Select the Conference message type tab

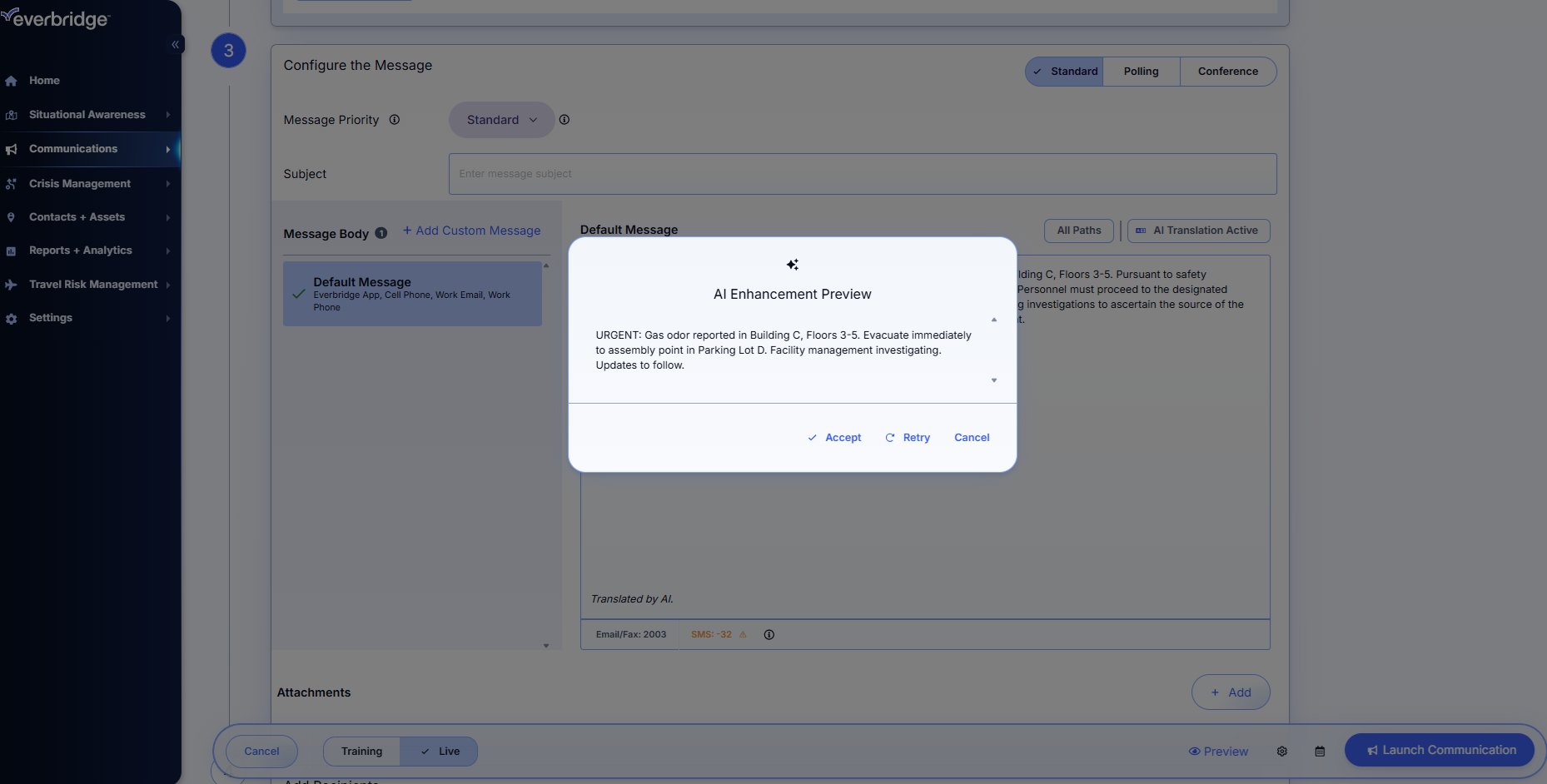pyautogui.click(x=1227, y=72)
